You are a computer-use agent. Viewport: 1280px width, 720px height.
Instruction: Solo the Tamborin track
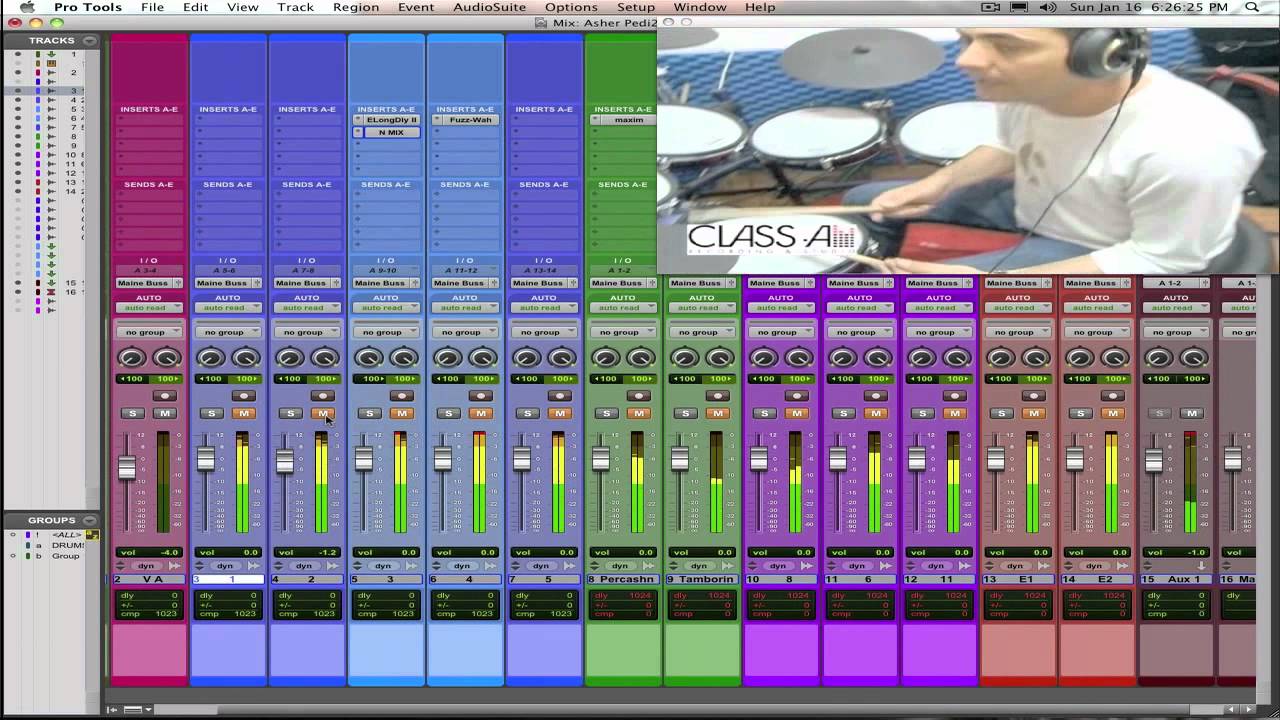point(685,413)
